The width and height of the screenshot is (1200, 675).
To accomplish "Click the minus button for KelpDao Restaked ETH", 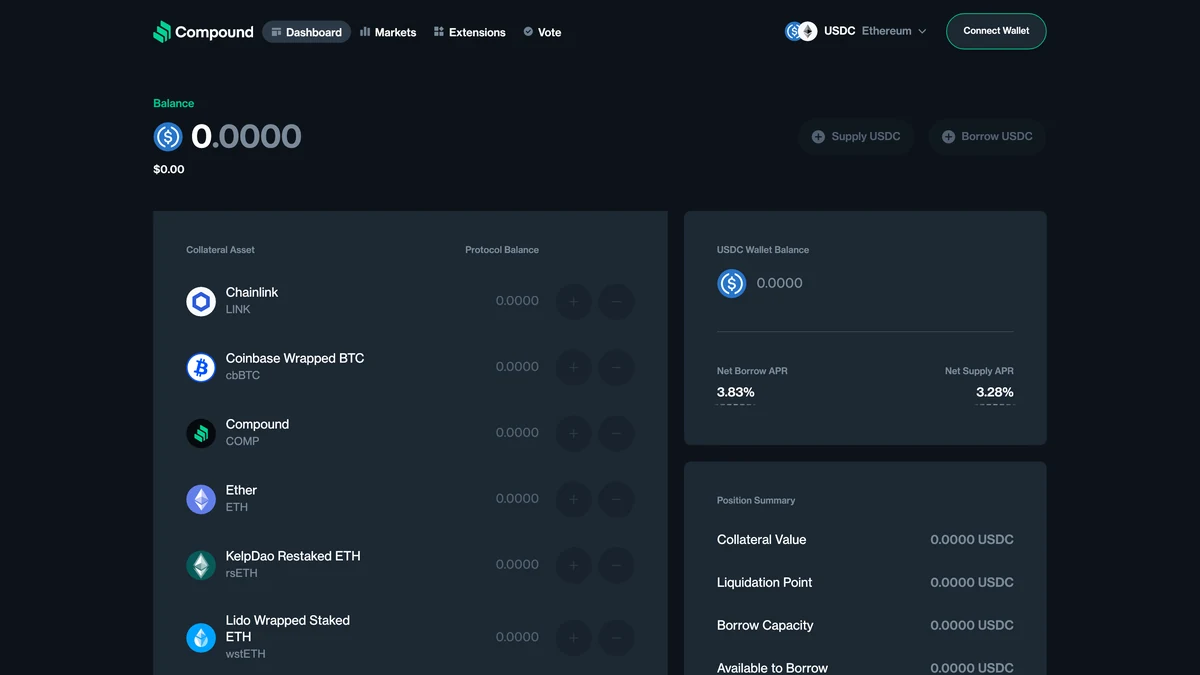I will click(x=616, y=565).
